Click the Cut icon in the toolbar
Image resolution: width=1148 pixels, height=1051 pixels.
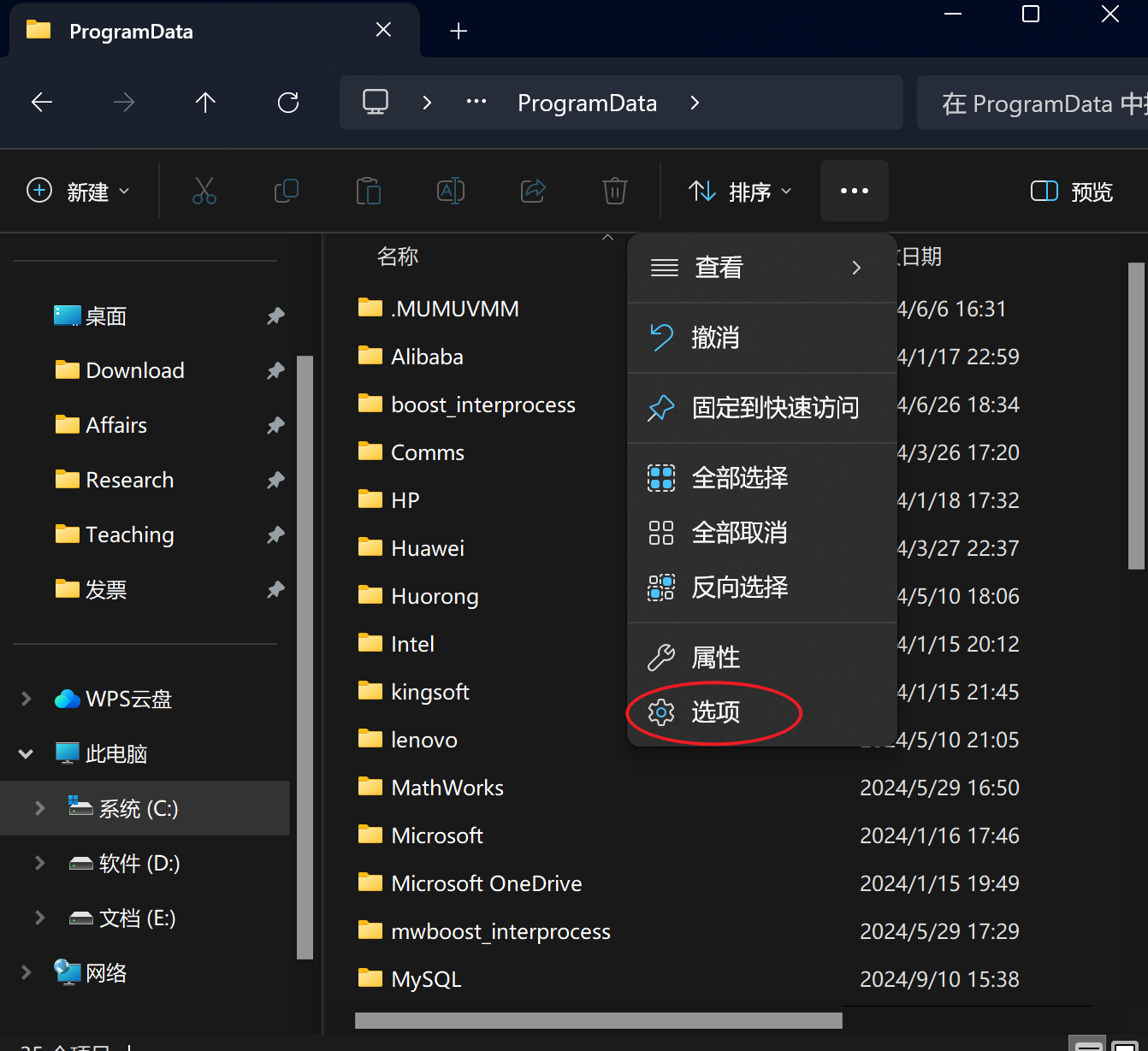click(204, 191)
